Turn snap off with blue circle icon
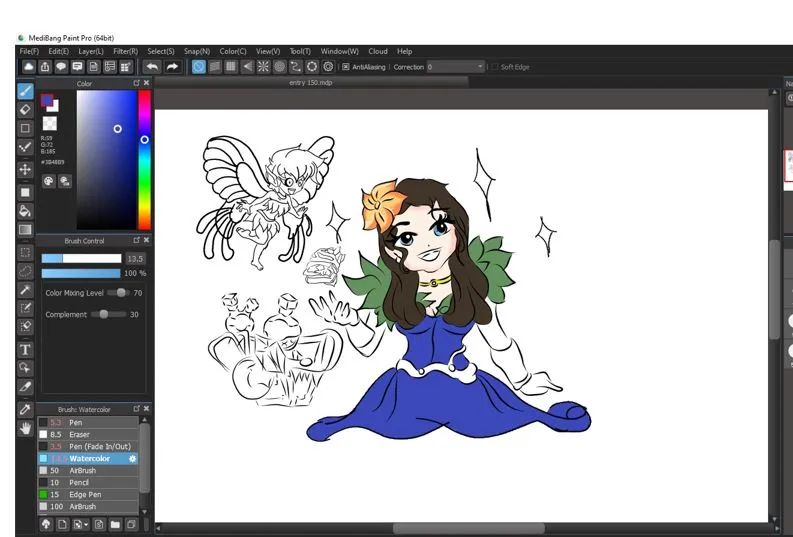Viewport: 793px width, 537px height. coord(199,67)
